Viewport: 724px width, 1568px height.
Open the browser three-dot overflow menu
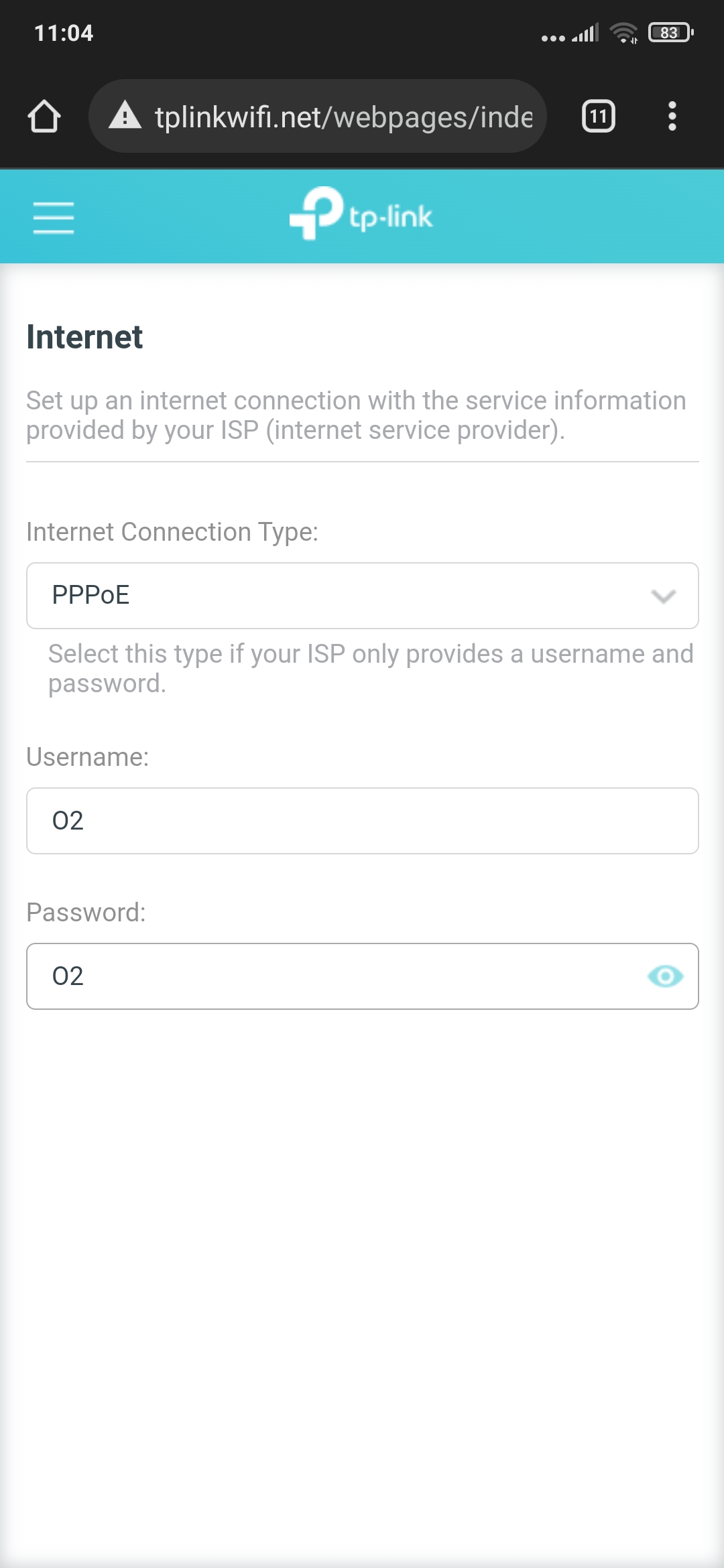click(672, 117)
